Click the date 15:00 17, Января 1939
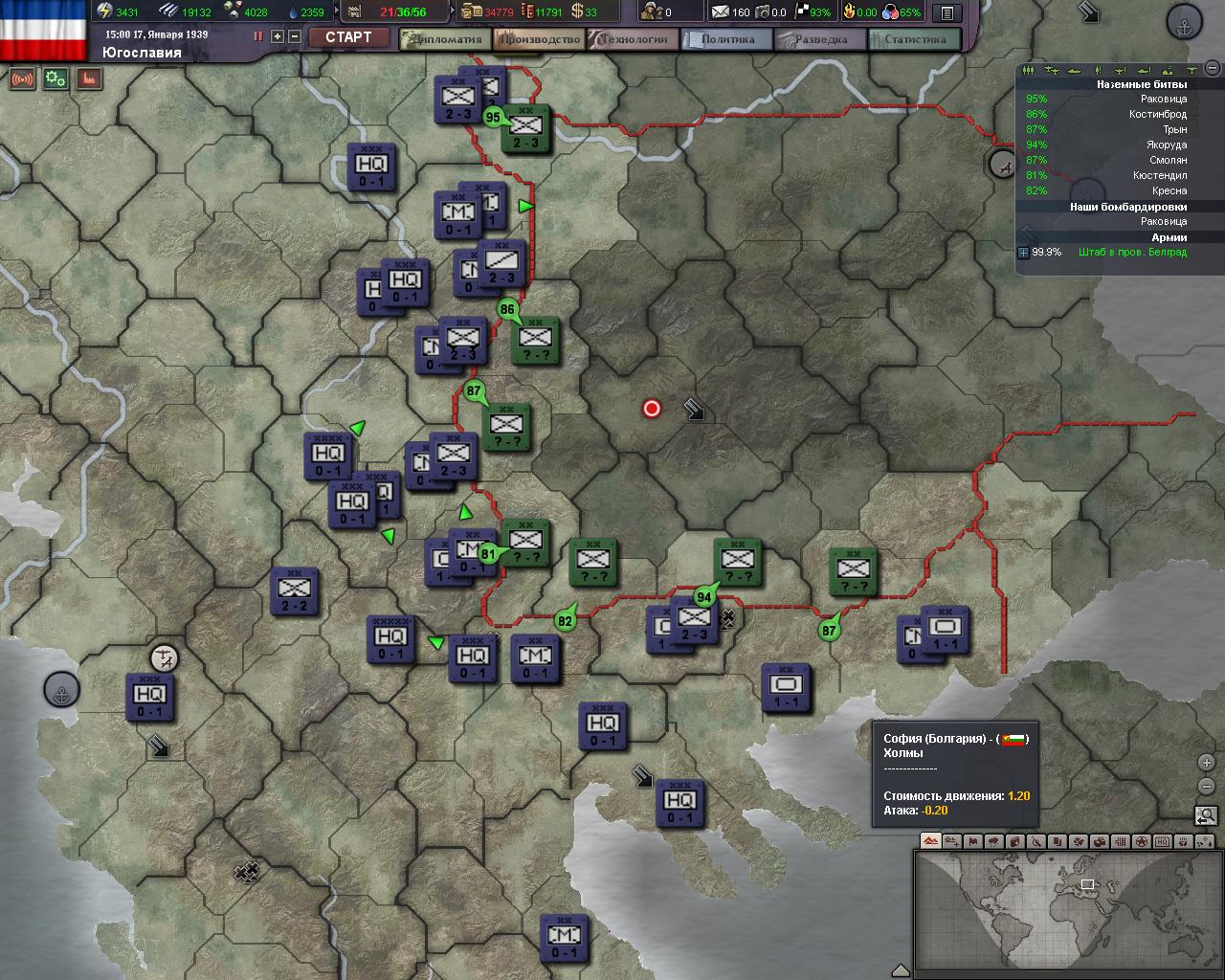The image size is (1225, 980). 156,34
